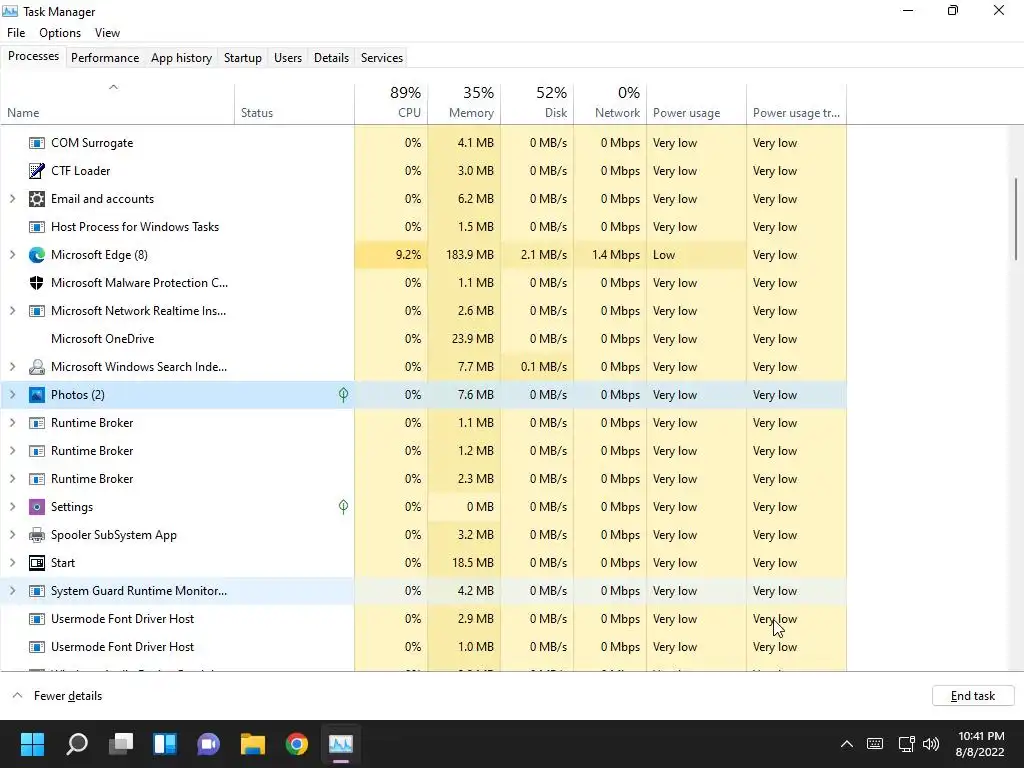
Task: Open the clock and date 10:41 PM
Action: (981, 744)
